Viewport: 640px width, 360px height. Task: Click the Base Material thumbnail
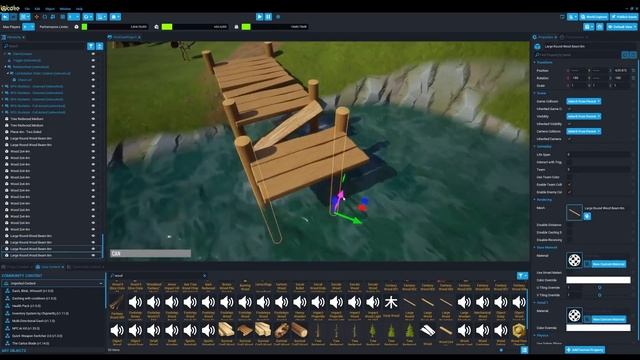(x=574, y=260)
